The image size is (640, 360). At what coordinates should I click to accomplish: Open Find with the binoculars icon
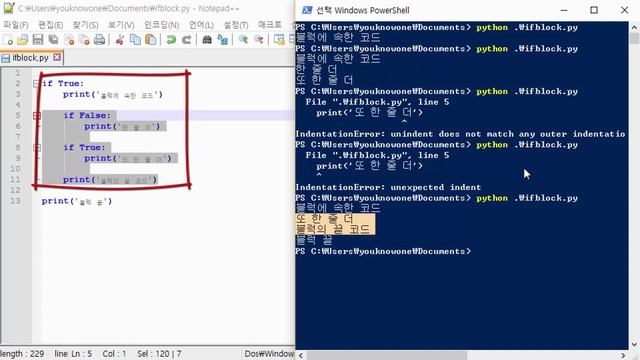click(x=207, y=40)
